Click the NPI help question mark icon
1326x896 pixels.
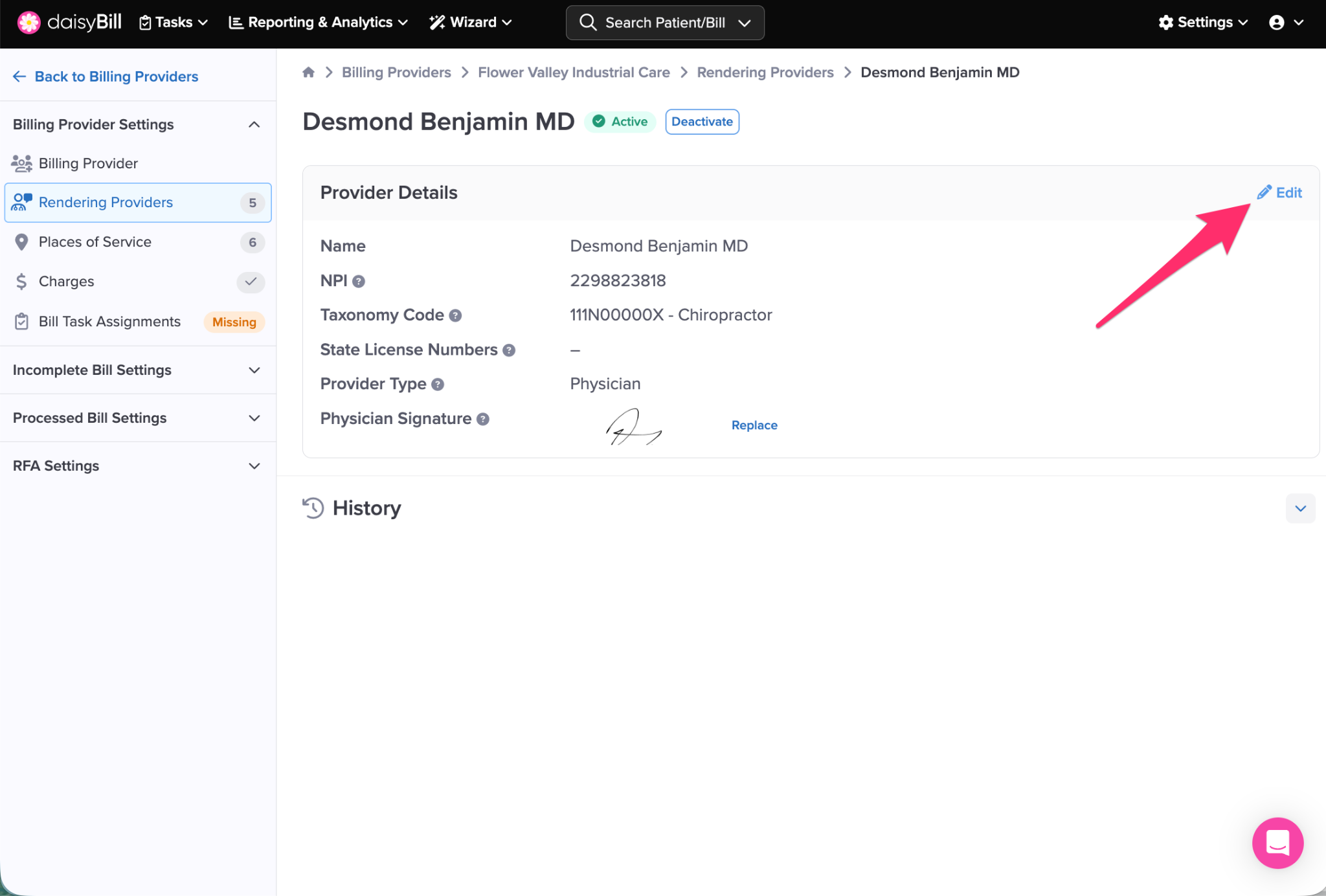pyautogui.click(x=359, y=282)
